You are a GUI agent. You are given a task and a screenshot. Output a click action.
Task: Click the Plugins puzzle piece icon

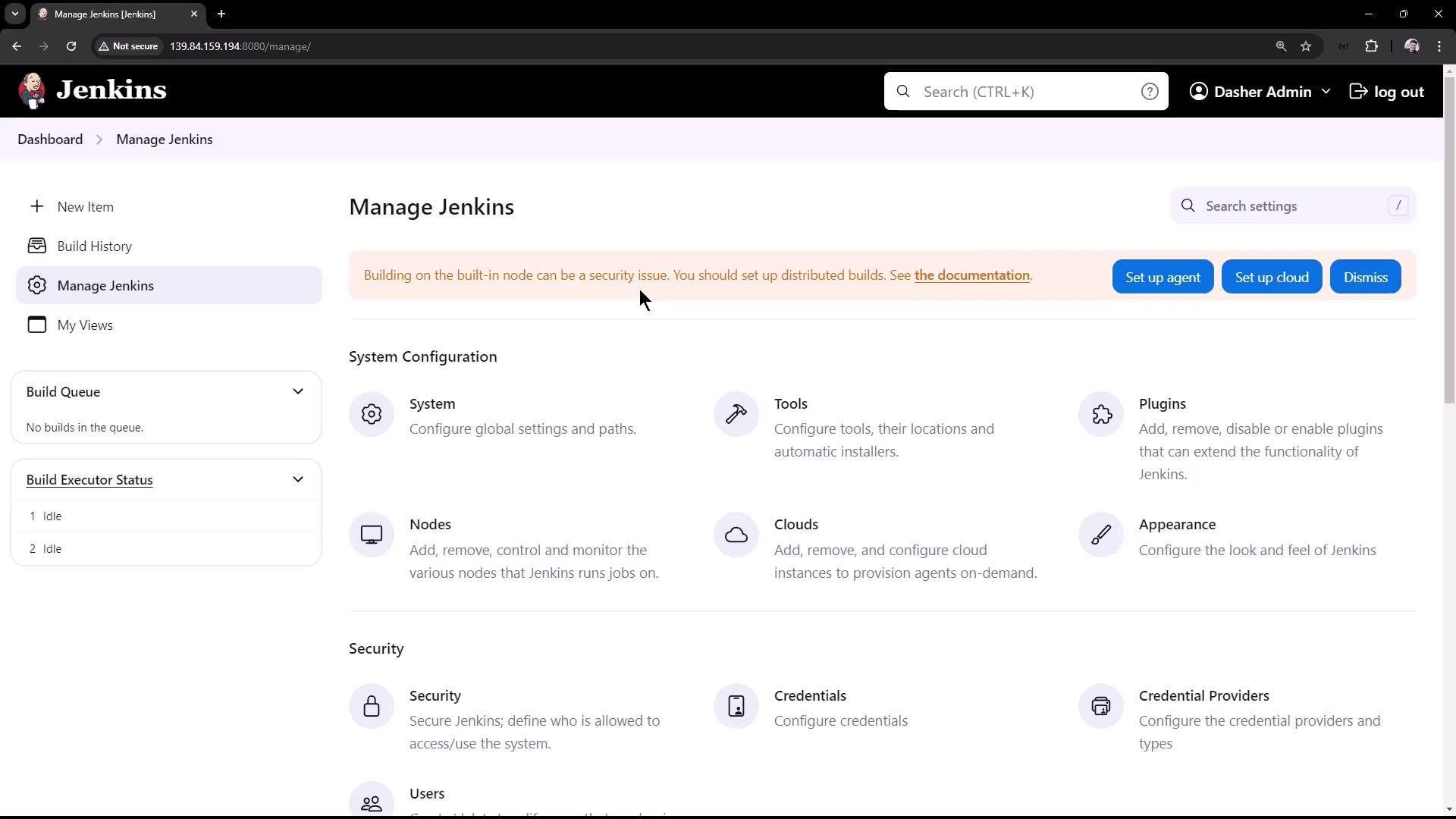coord(1101,414)
